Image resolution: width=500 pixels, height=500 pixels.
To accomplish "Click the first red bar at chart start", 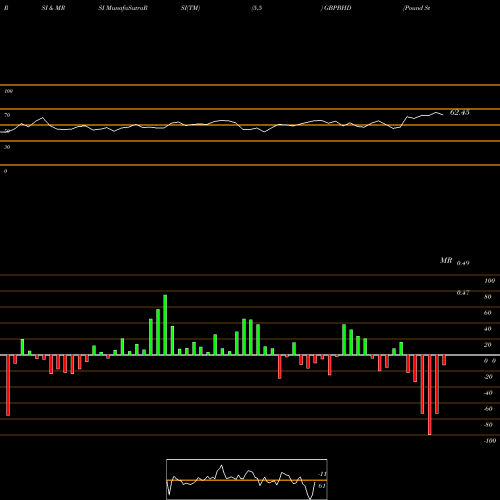I will [8, 385].
